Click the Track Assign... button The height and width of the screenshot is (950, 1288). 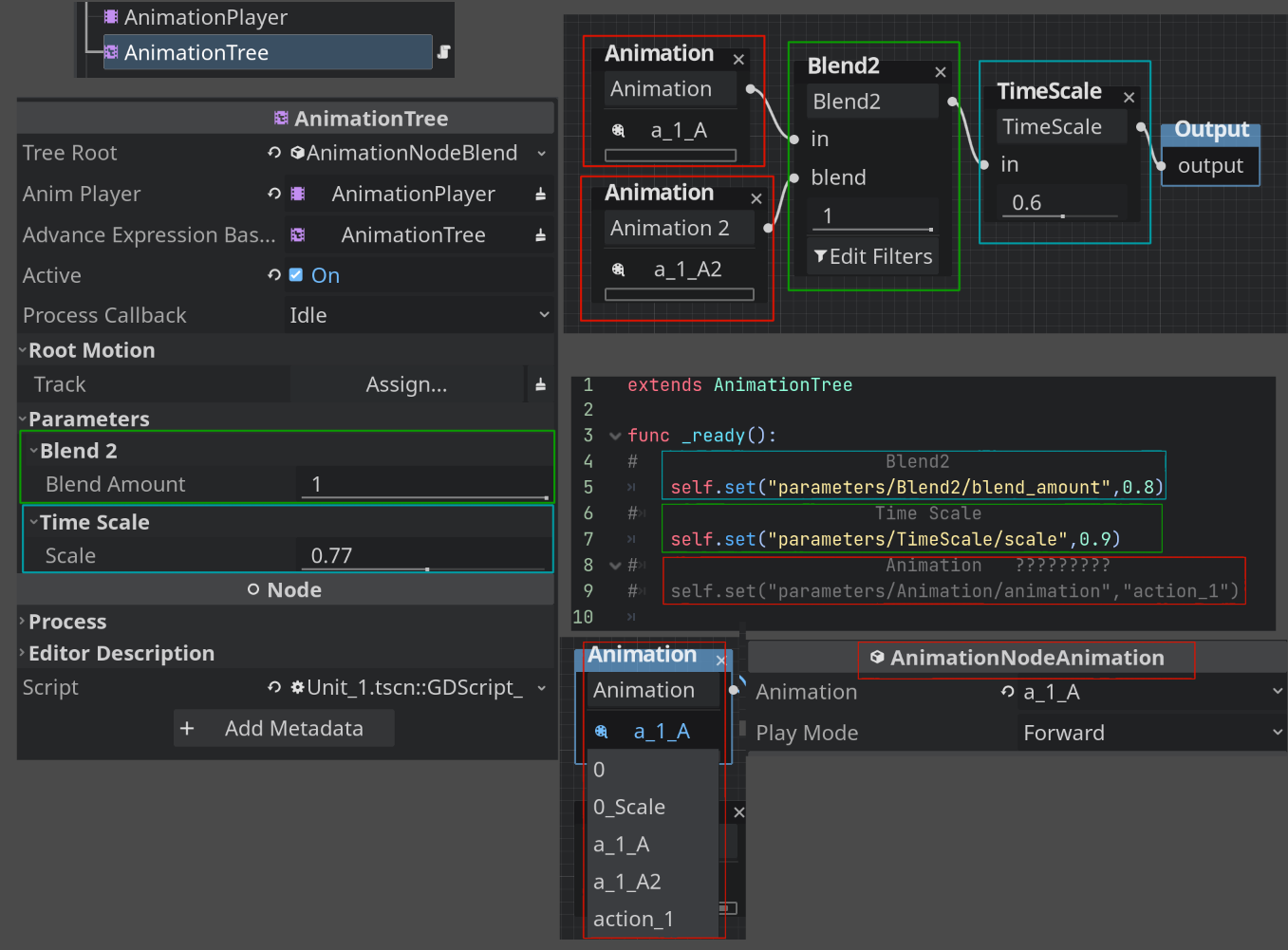pyautogui.click(x=406, y=384)
